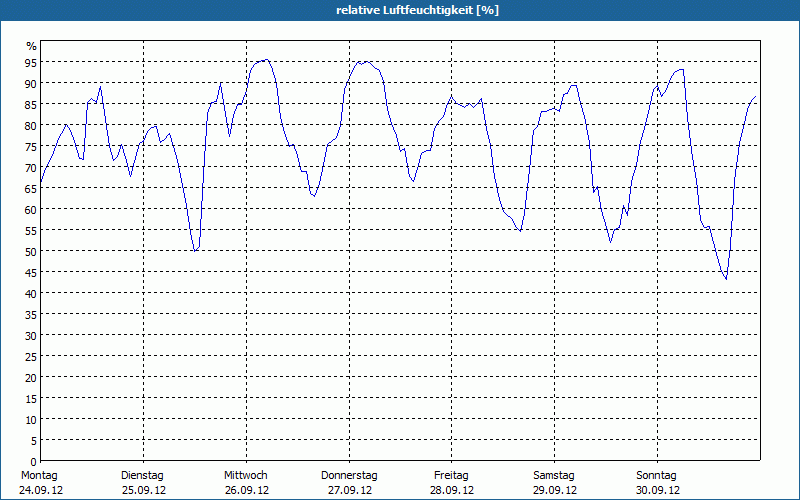The image size is (800, 500).
Task: Click the 'Sonntag' day label
Action: tap(656, 476)
